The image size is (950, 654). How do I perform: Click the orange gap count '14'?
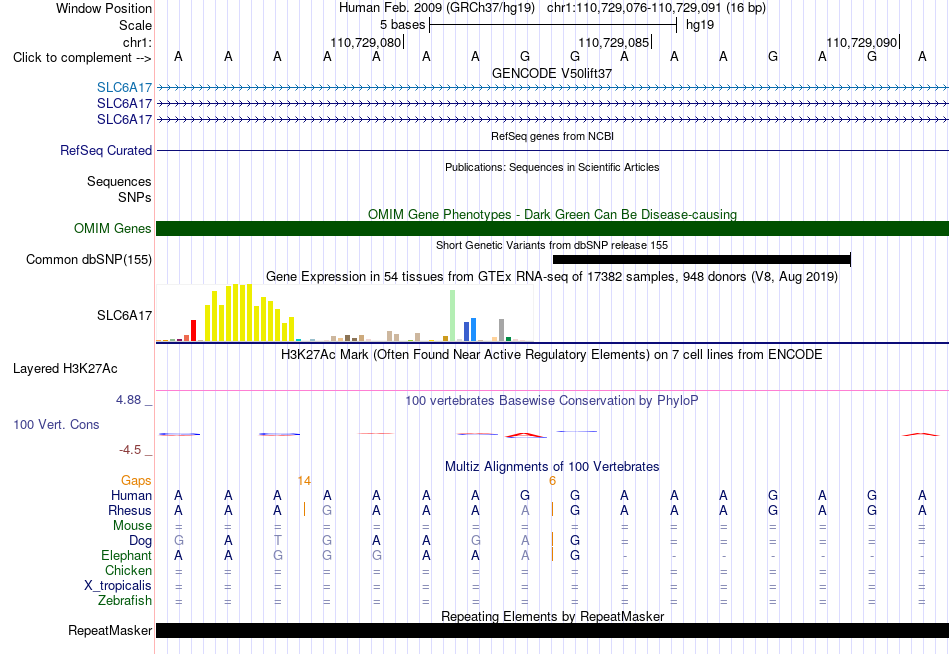click(x=304, y=481)
